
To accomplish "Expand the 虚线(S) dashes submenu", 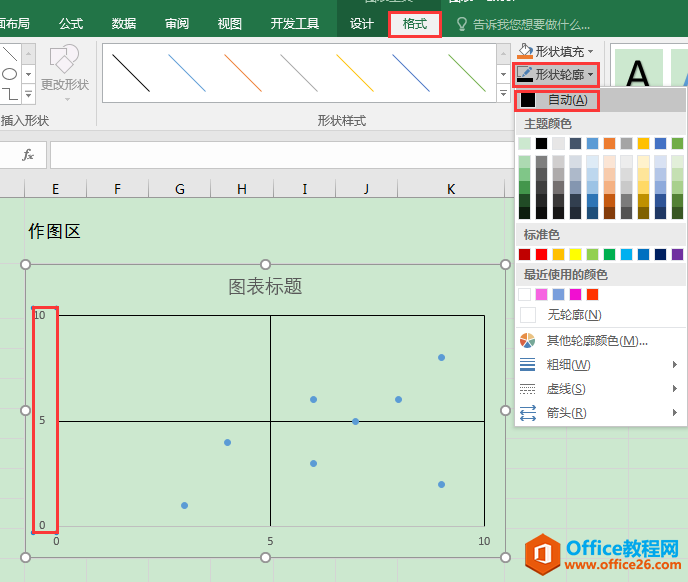I will (601, 388).
